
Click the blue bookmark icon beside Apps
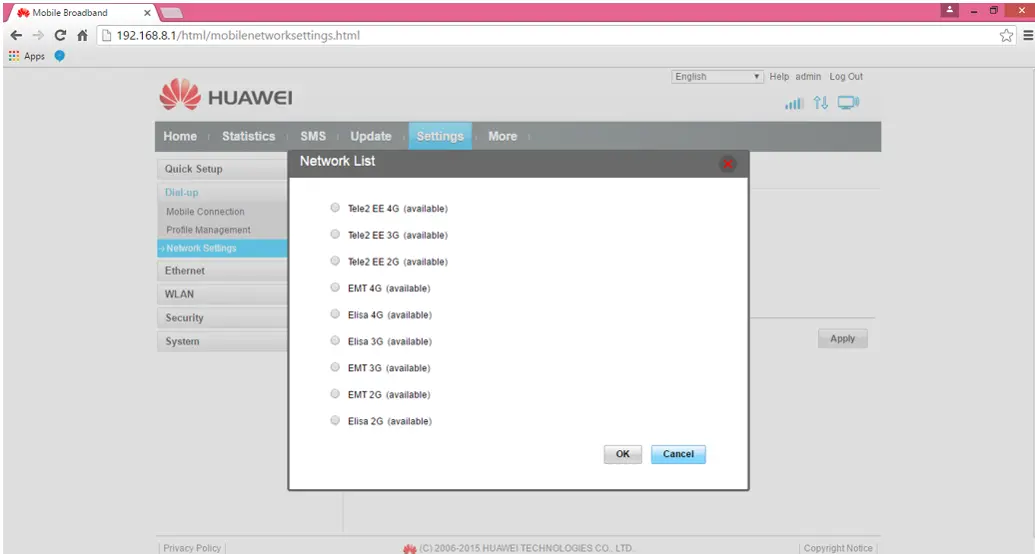click(x=59, y=56)
